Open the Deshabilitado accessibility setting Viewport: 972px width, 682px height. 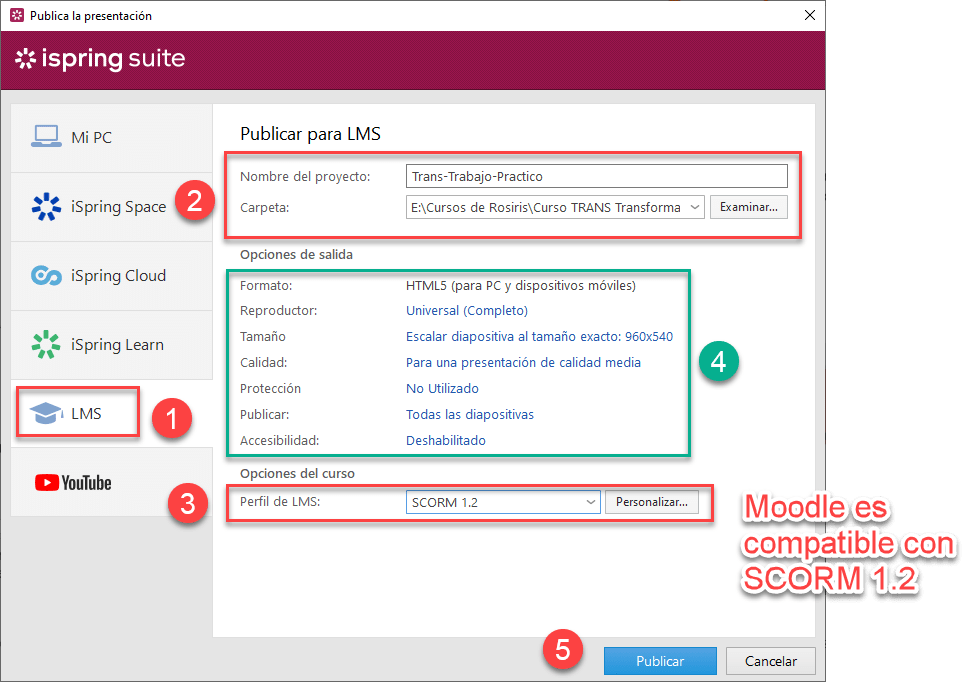point(446,441)
